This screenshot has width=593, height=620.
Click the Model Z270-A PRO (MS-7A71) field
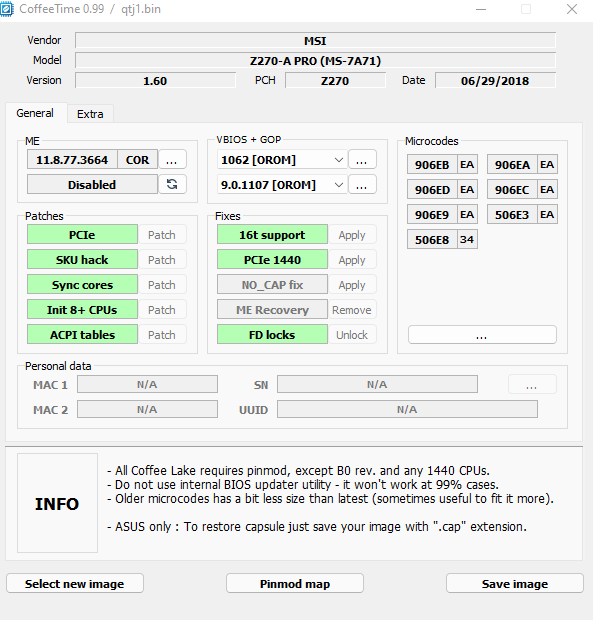pyautogui.click(x=315, y=60)
